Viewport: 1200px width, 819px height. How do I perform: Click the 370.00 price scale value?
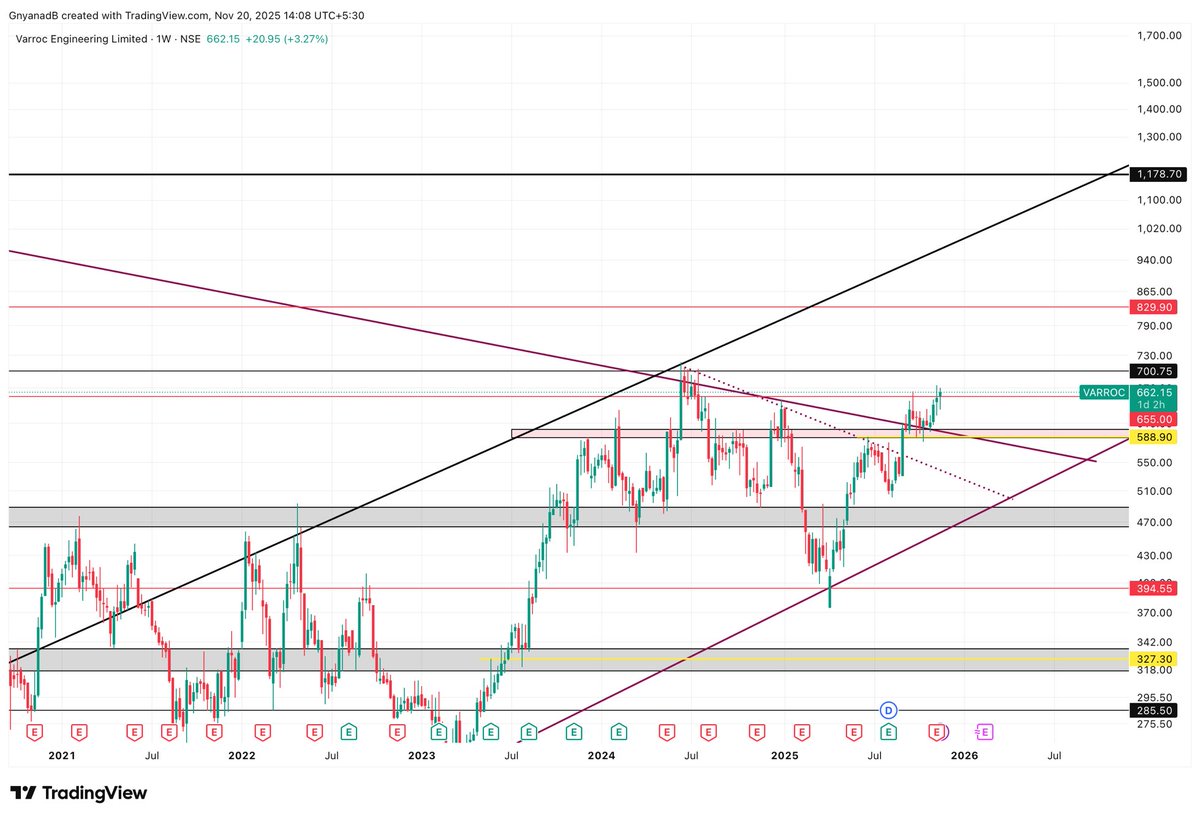click(1155, 613)
